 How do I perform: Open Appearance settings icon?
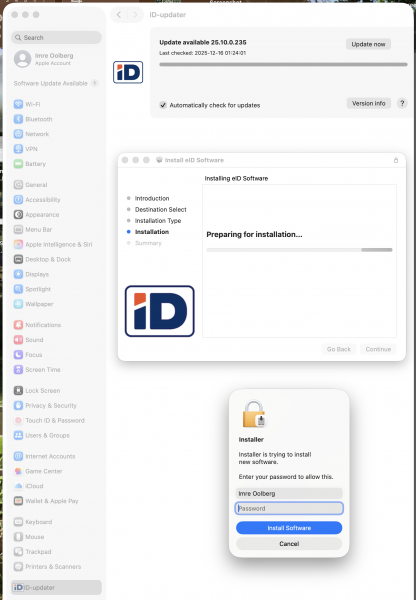[18, 215]
